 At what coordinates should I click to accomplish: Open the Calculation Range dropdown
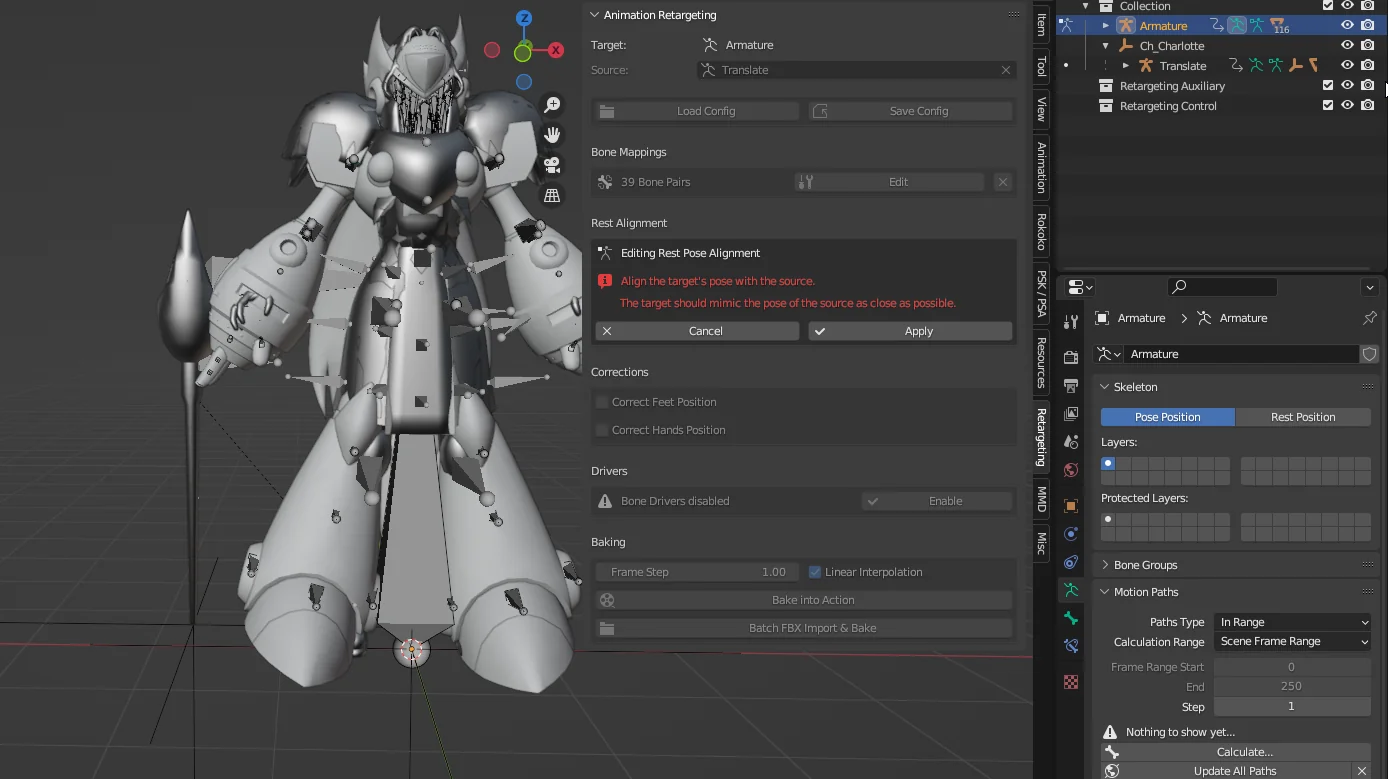click(1292, 642)
